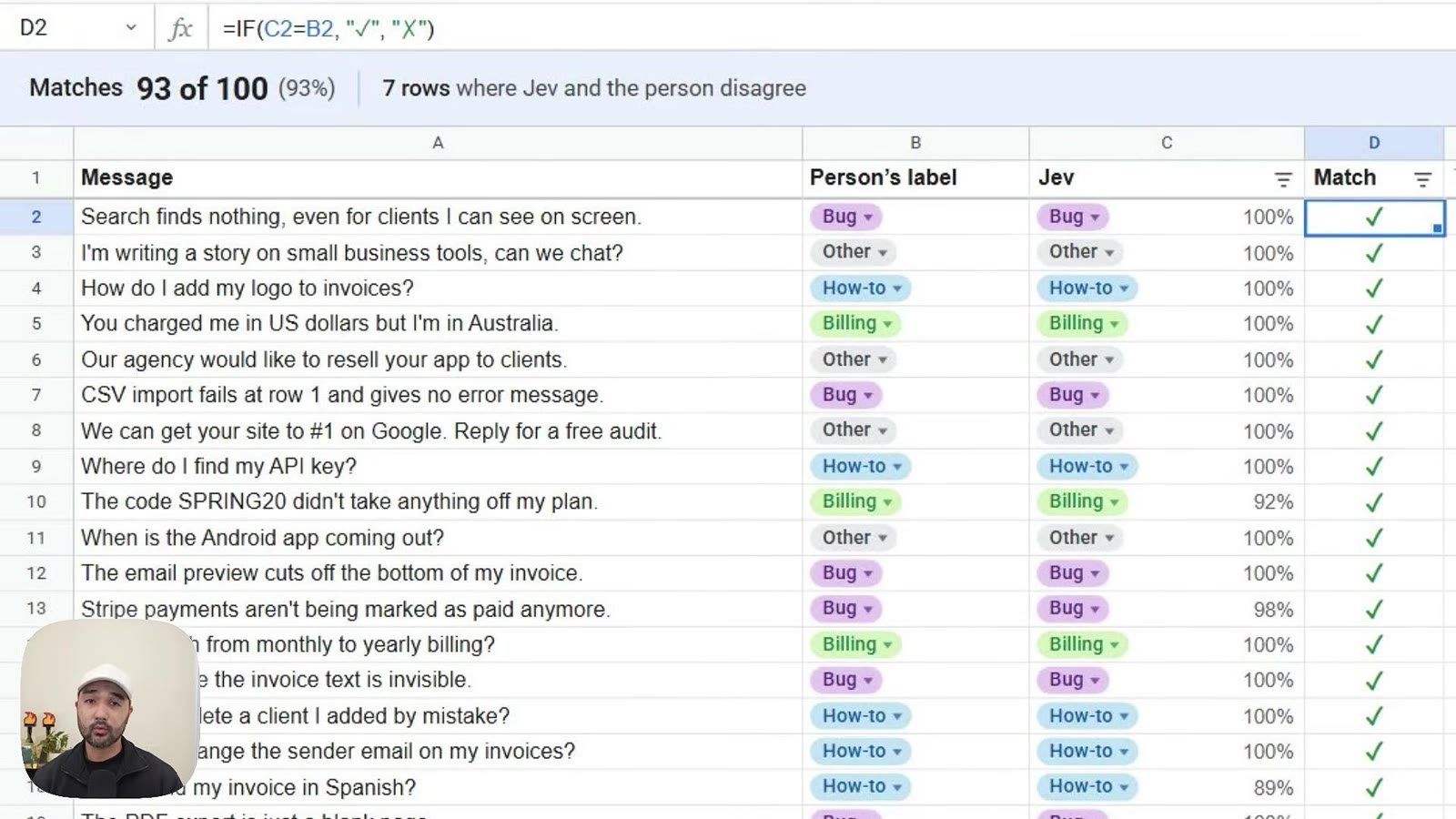This screenshot has height=819, width=1456.
Task: Open Person's label How-to dropdown for logo invoices row
Action: click(x=861, y=288)
